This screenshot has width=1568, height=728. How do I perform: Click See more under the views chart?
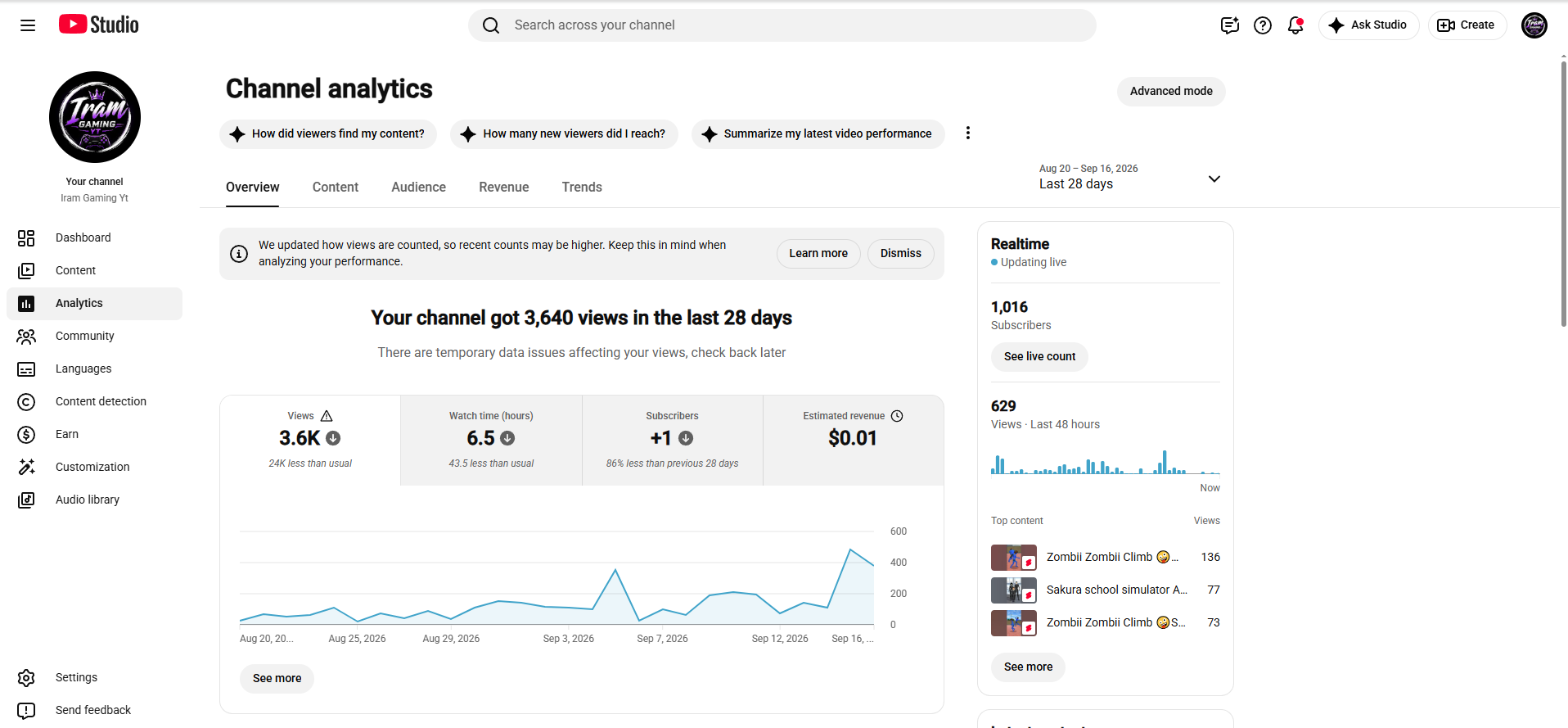click(277, 678)
